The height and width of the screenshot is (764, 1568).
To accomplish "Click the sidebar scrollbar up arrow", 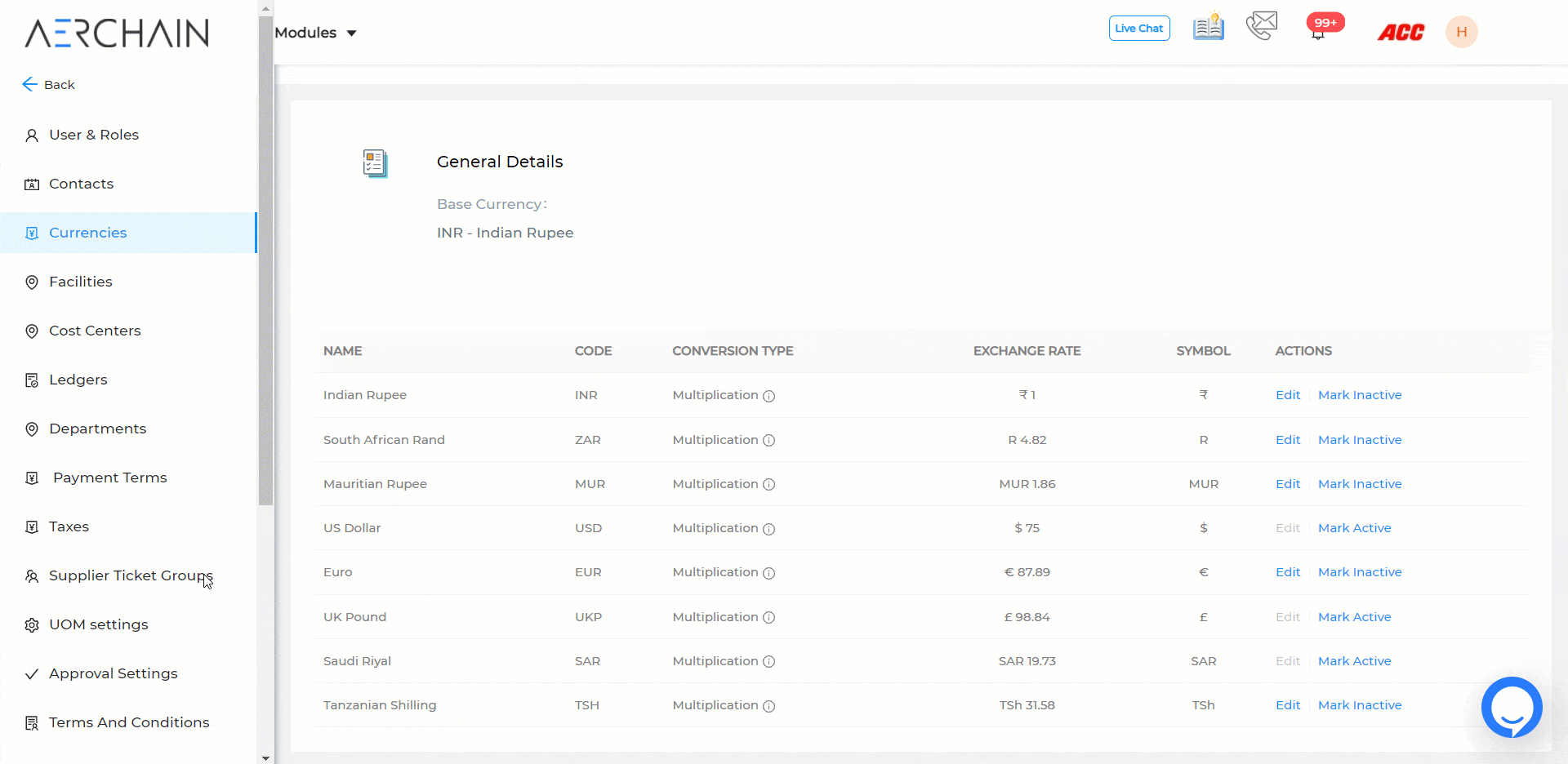I will point(265,7).
